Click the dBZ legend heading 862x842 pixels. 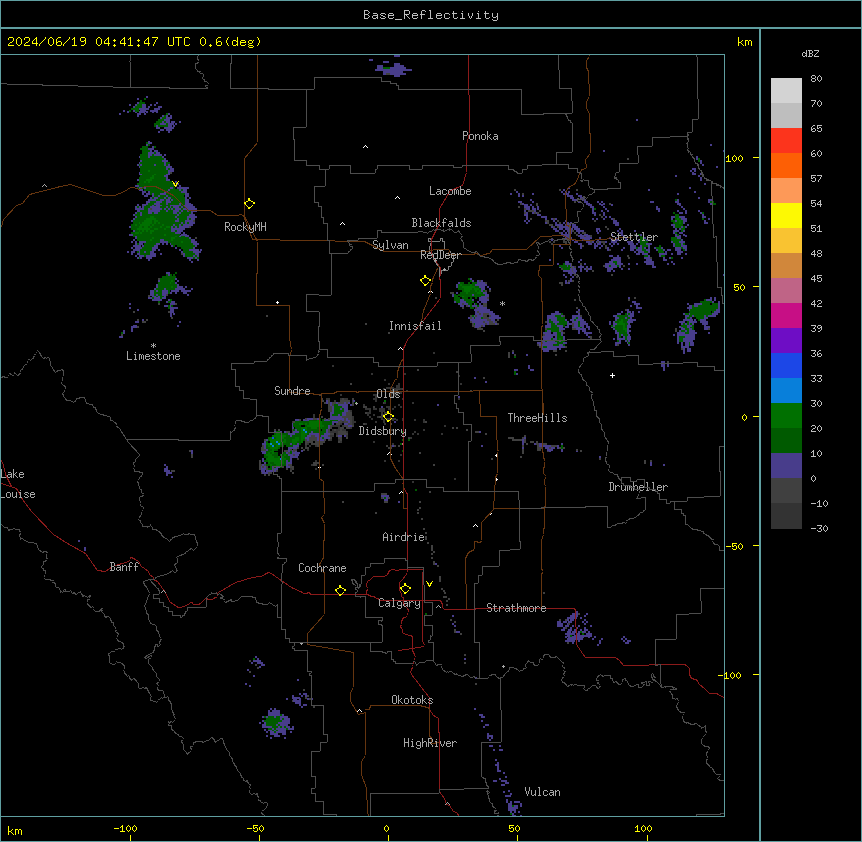(x=810, y=53)
